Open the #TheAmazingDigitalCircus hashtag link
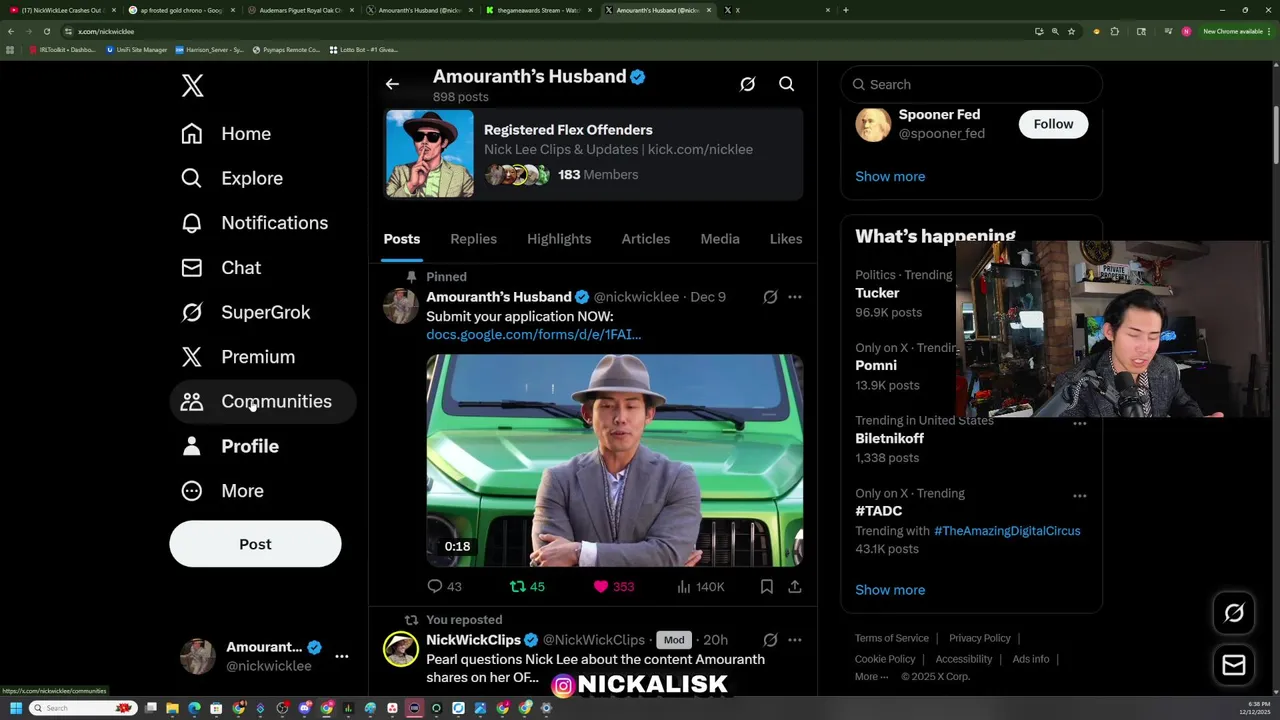This screenshot has width=1280, height=720. (x=1007, y=531)
